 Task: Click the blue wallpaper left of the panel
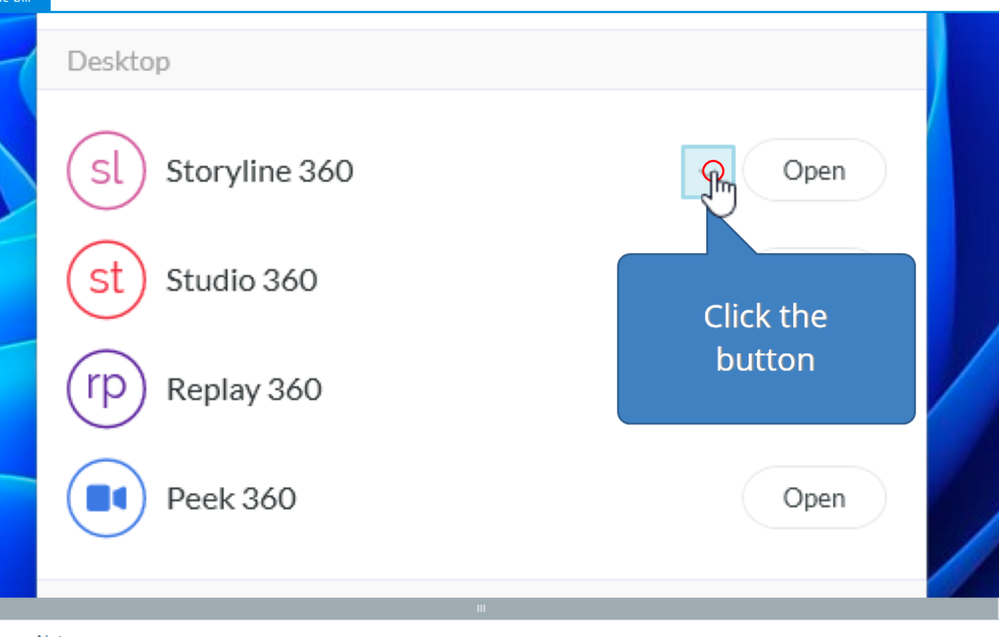17,300
